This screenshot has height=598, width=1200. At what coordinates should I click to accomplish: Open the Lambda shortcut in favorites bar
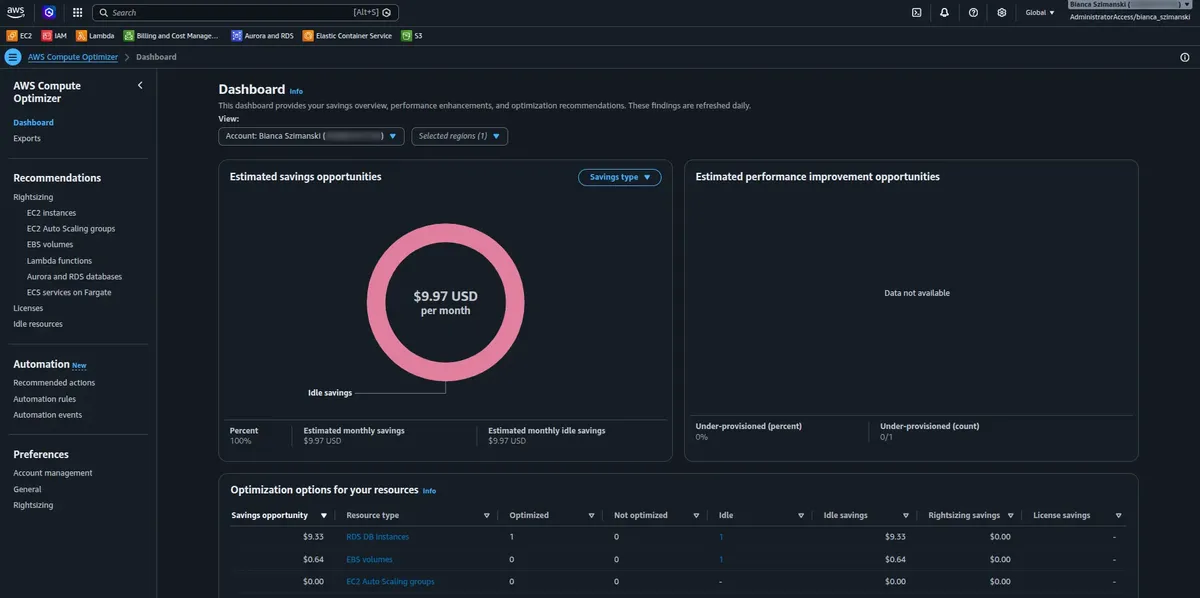click(x=95, y=35)
